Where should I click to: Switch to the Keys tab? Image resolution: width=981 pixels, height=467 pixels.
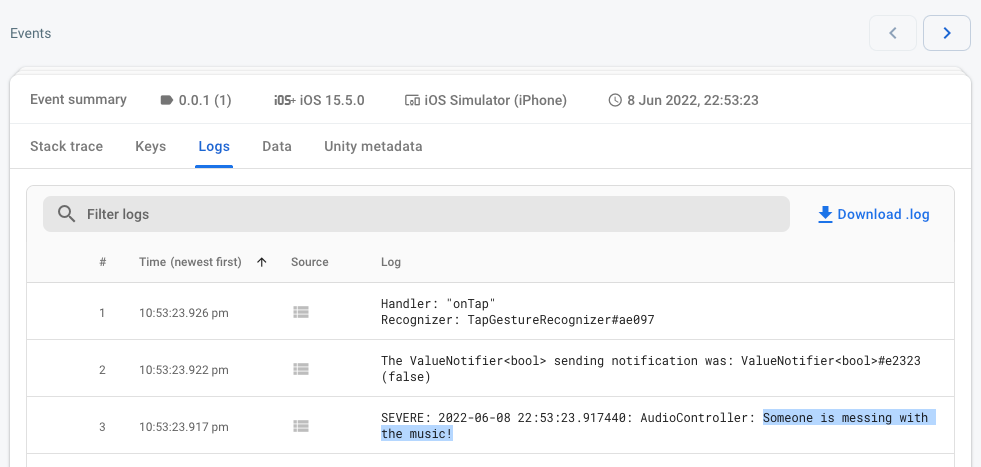151,146
